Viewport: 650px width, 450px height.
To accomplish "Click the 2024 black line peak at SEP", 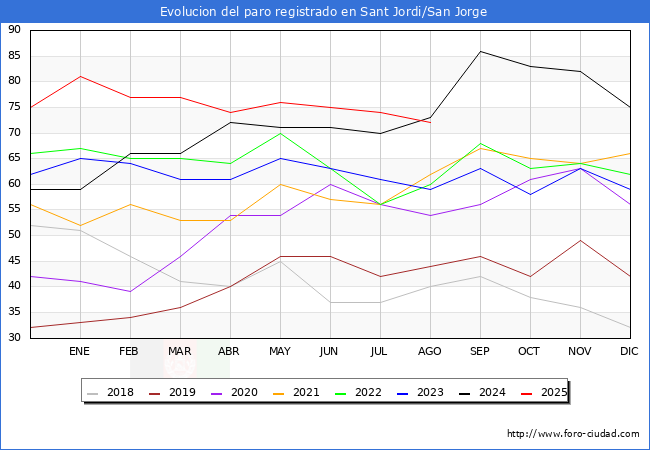I will click(x=480, y=51).
